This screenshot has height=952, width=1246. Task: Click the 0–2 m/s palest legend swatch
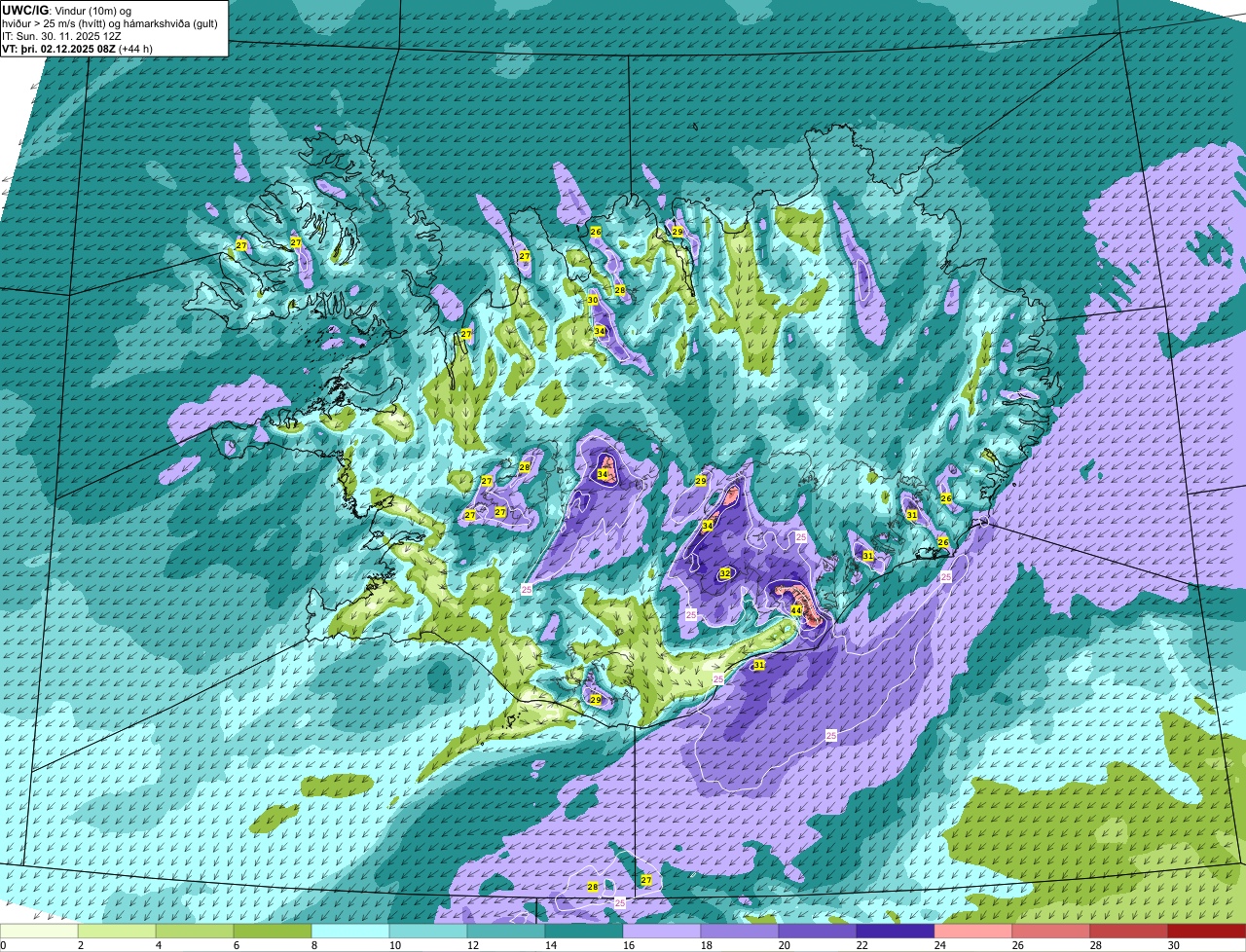pyautogui.click(x=39, y=932)
